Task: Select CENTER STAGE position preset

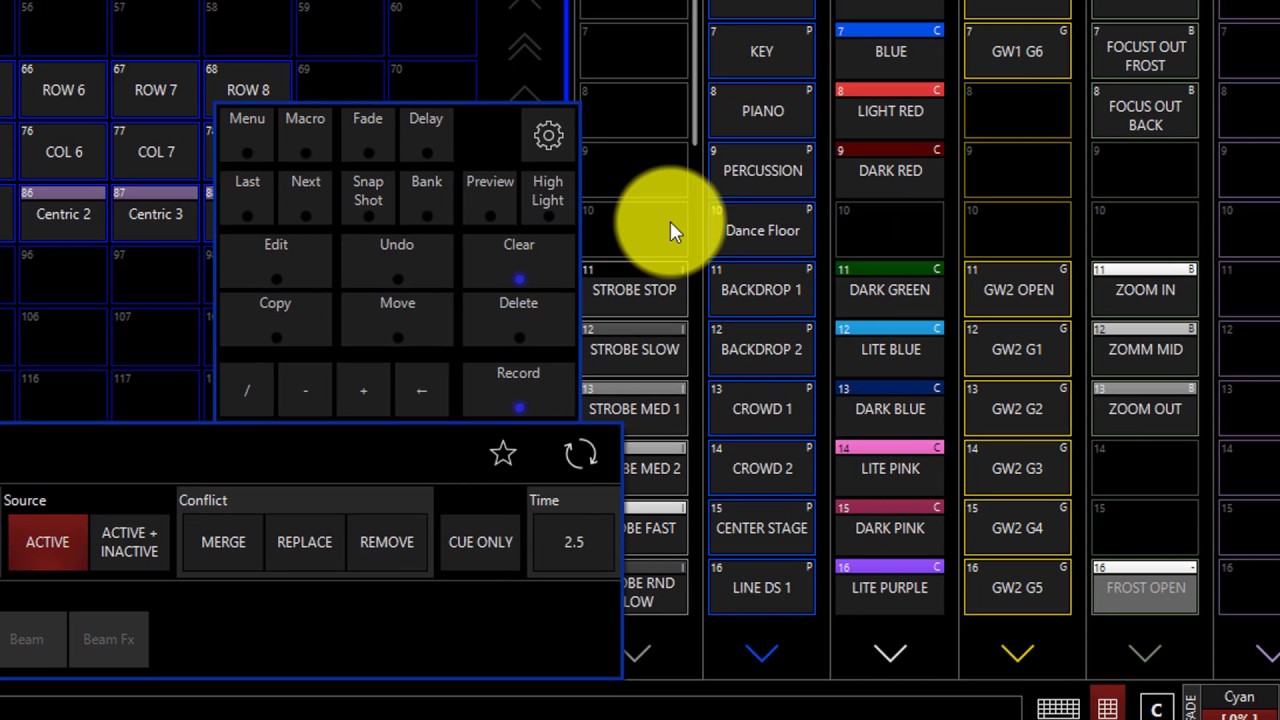Action: 762,528
